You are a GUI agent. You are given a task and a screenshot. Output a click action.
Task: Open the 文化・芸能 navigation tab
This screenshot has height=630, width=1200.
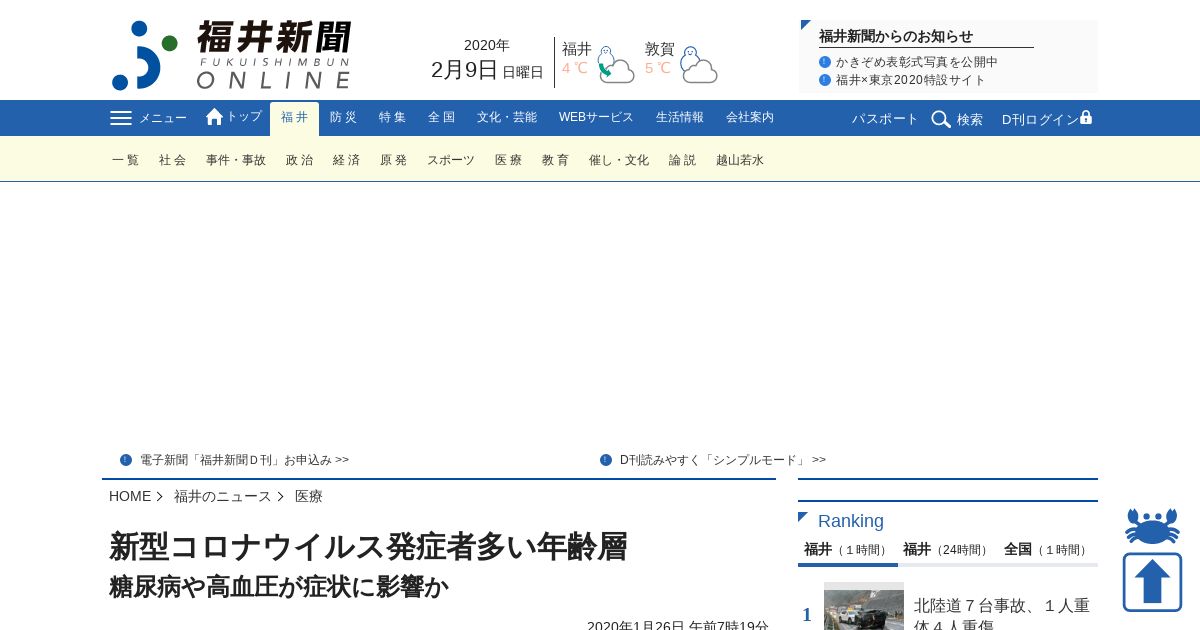(507, 118)
